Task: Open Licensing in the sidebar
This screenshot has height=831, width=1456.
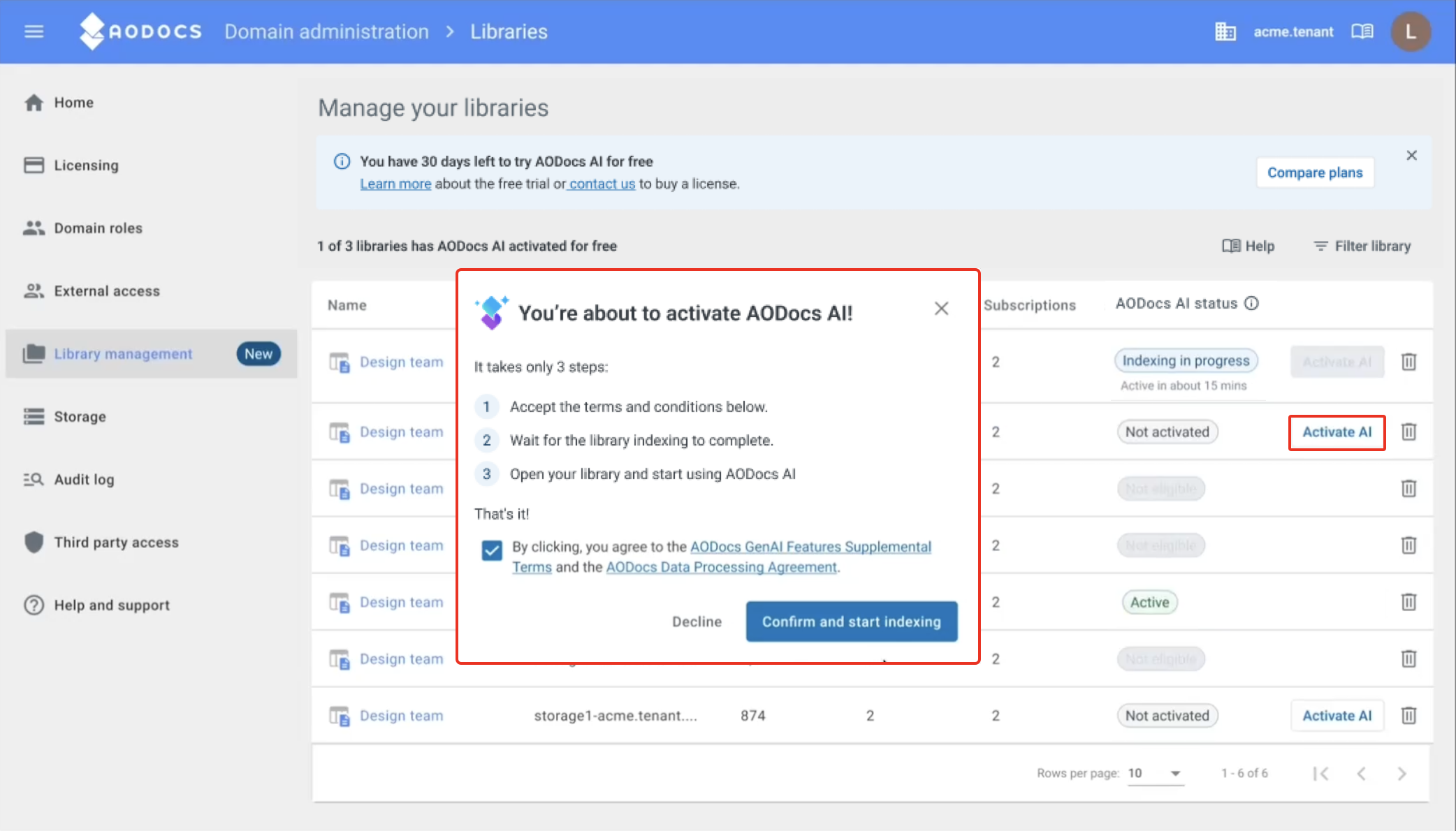Action: click(x=151, y=166)
